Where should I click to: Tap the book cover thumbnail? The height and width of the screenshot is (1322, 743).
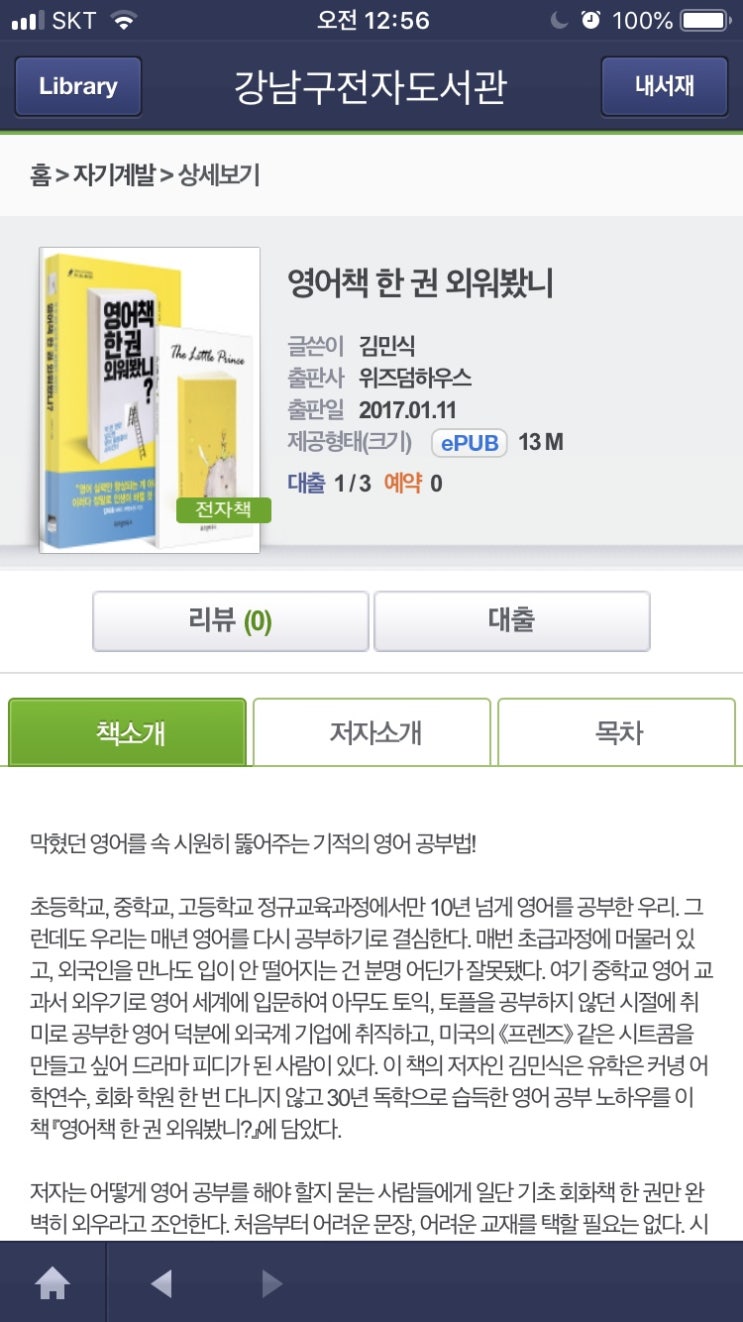[150, 400]
